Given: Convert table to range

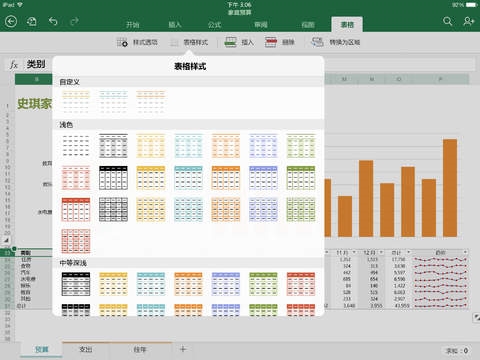Looking at the screenshot, I should coord(336,42).
